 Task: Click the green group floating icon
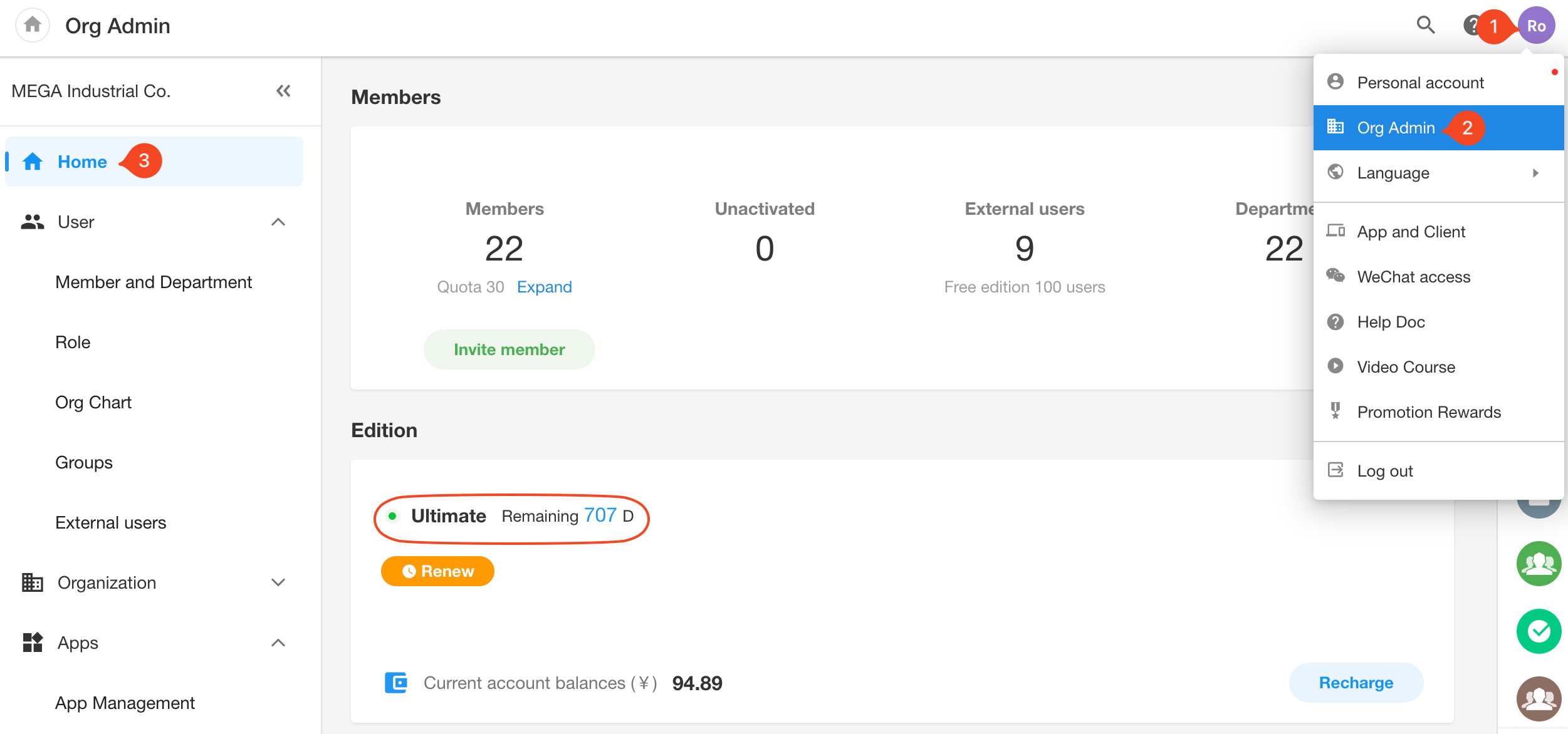[1538, 564]
